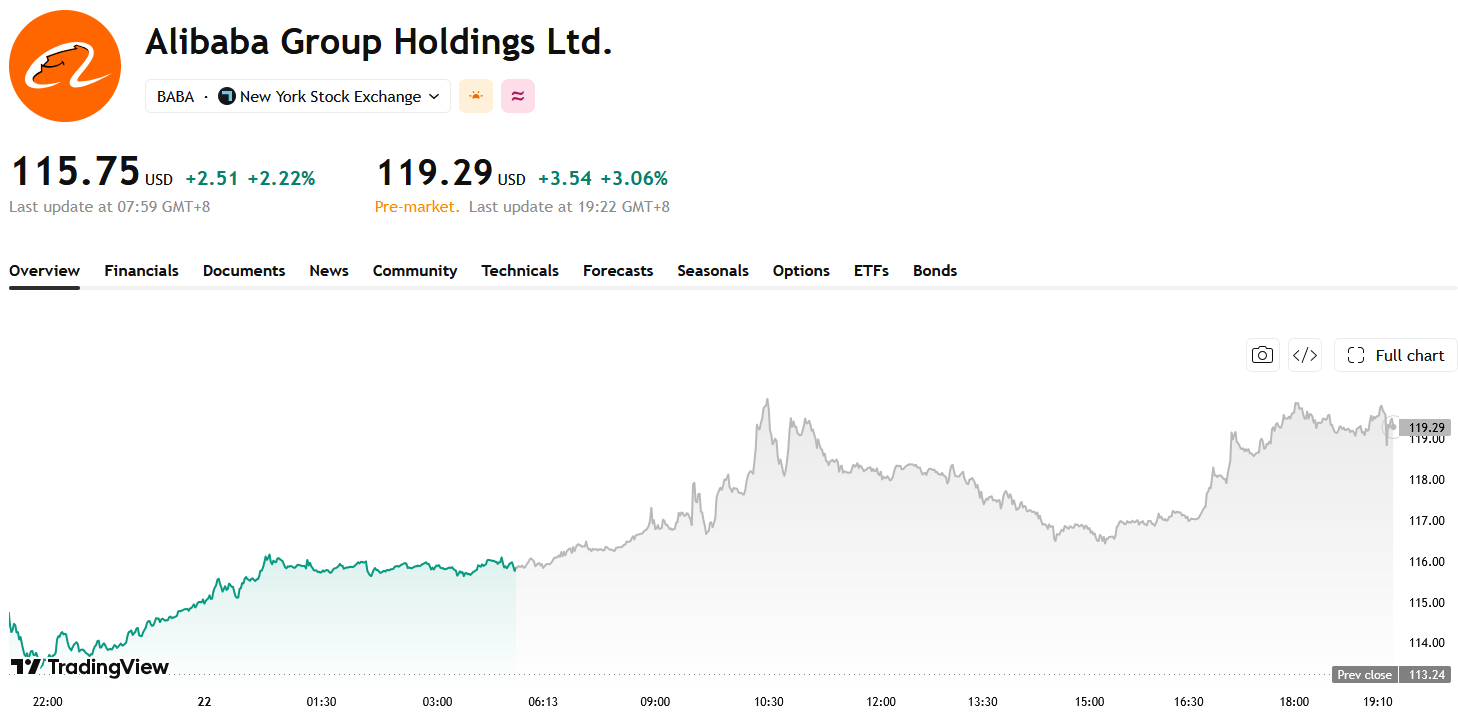Click the 117.00 price axis label
The width and height of the screenshot is (1458, 721).
pyautogui.click(x=1427, y=521)
